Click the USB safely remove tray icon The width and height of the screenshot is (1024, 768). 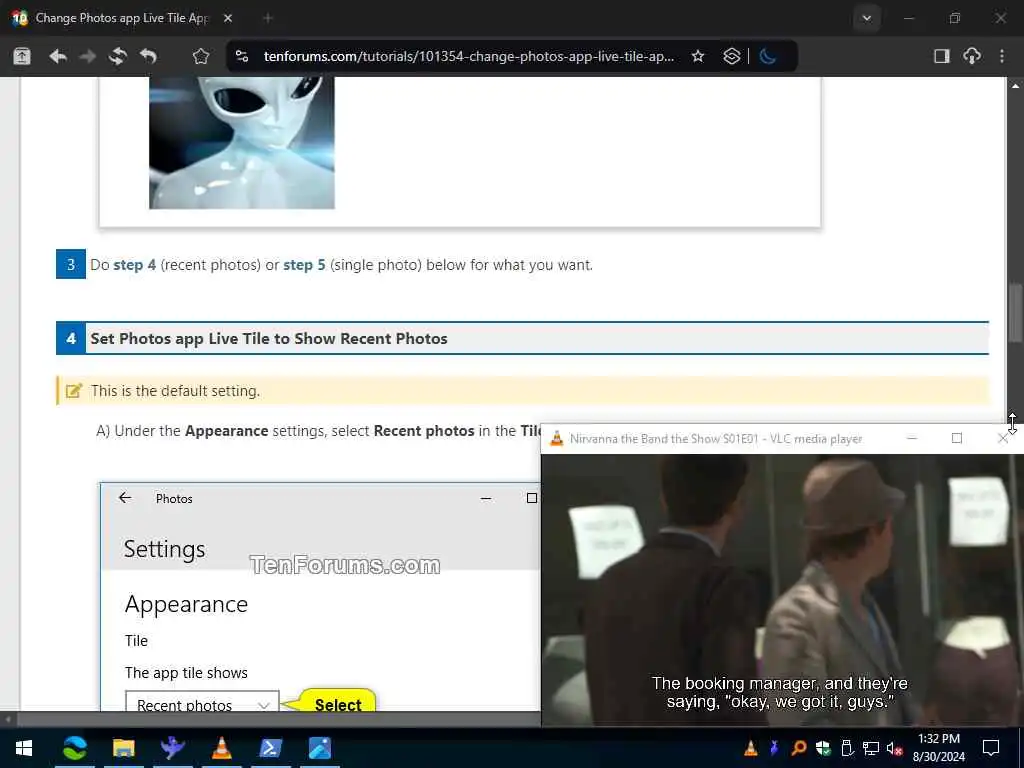[846, 748]
